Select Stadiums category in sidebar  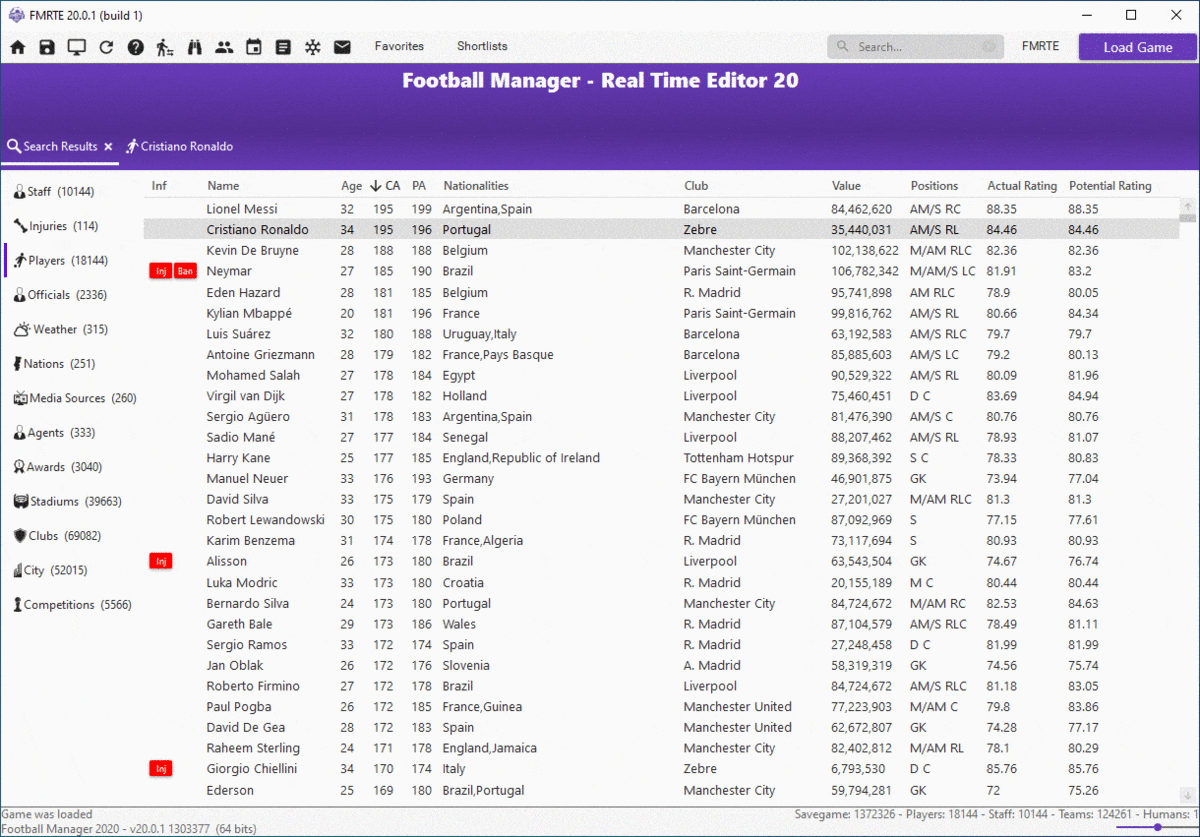[x=68, y=501]
